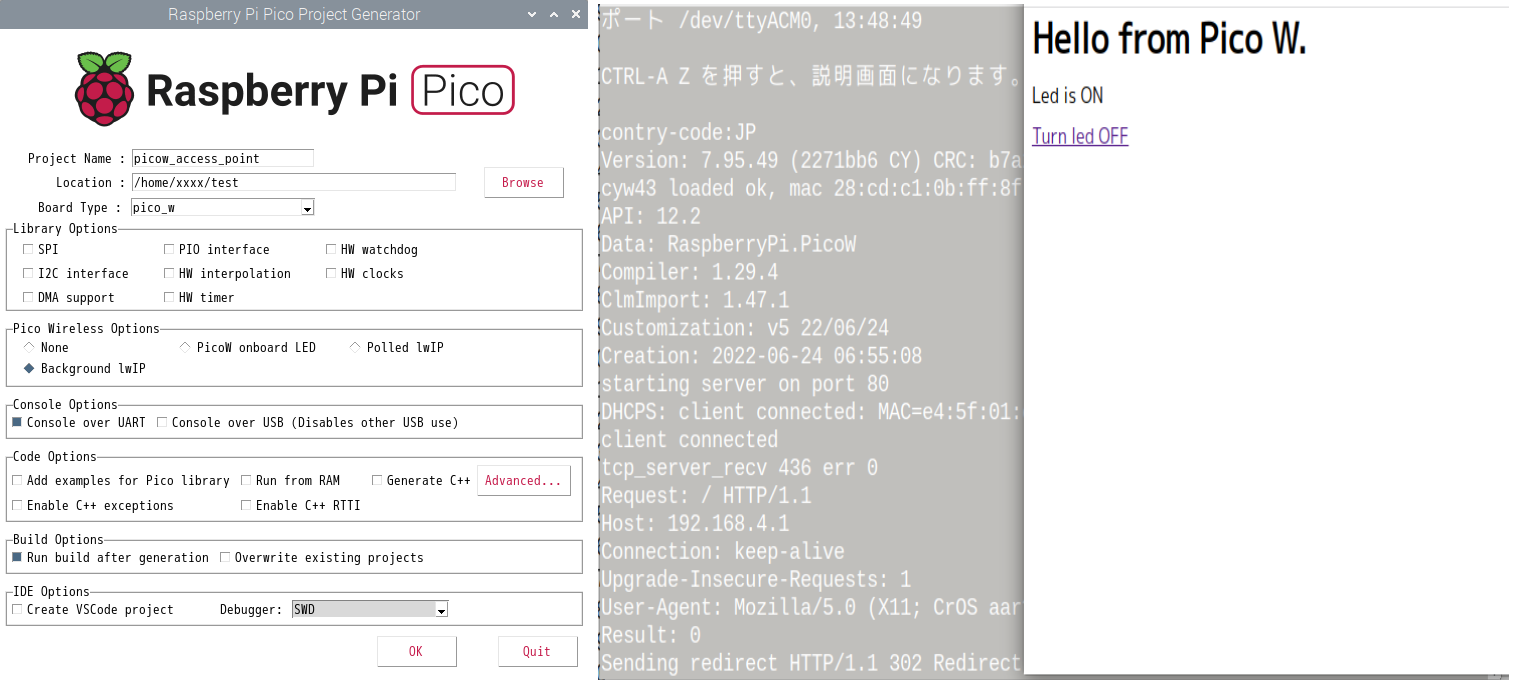The height and width of the screenshot is (680, 1518).
Task: Select the Background lwIP option
Action: (29, 368)
